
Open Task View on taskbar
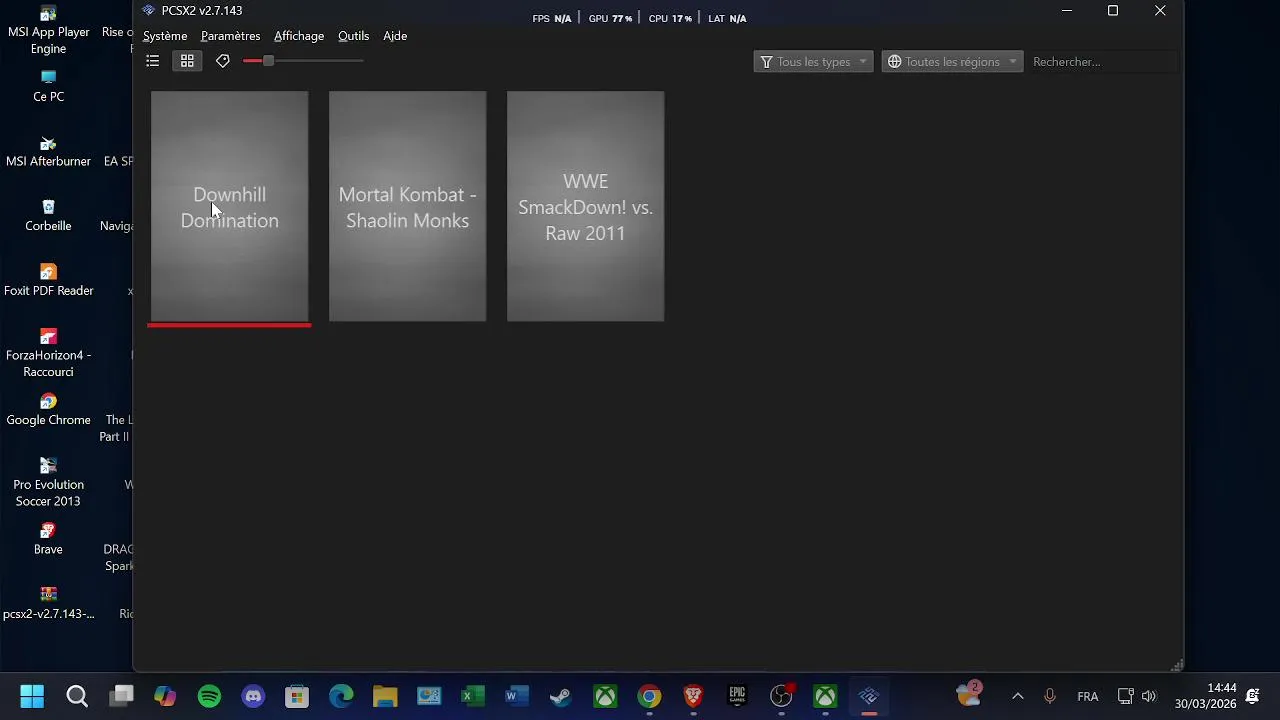pyautogui.click(x=122, y=696)
